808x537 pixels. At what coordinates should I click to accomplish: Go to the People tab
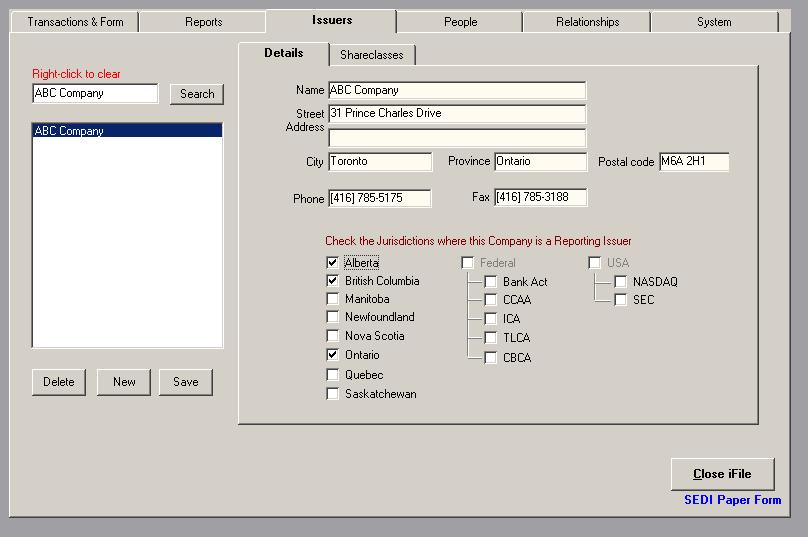[x=460, y=22]
